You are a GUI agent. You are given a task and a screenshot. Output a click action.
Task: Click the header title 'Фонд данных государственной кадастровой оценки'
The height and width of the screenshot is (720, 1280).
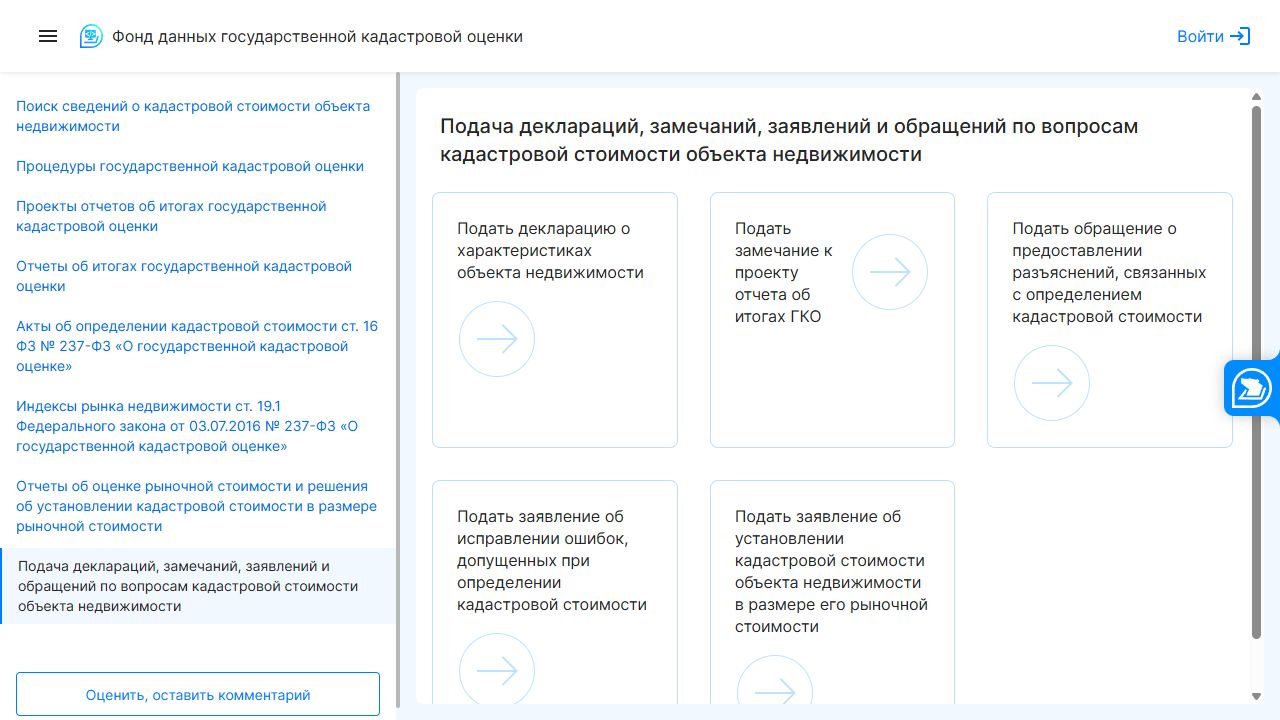(317, 36)
